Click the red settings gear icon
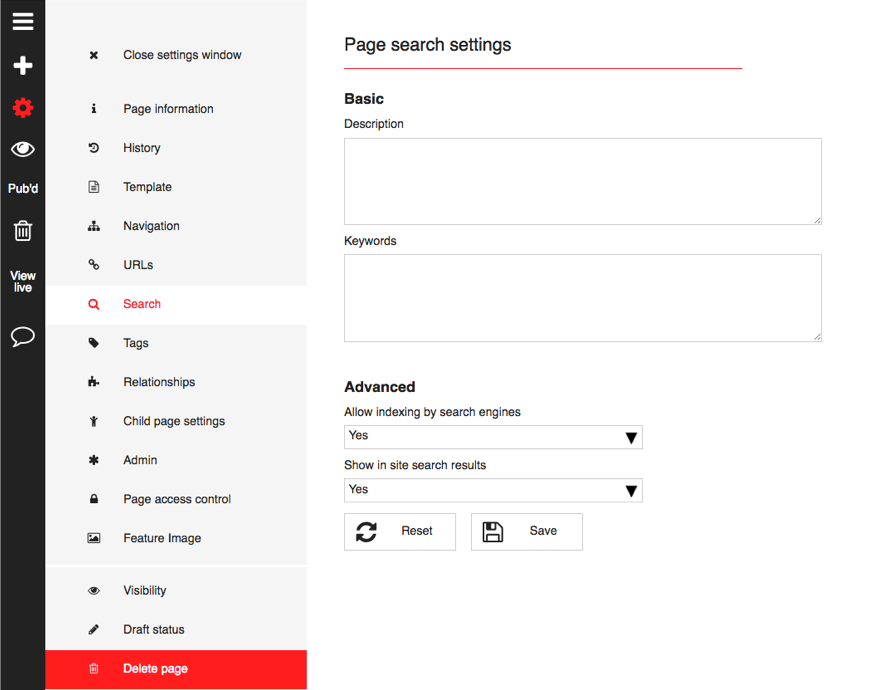 [23, 107]
